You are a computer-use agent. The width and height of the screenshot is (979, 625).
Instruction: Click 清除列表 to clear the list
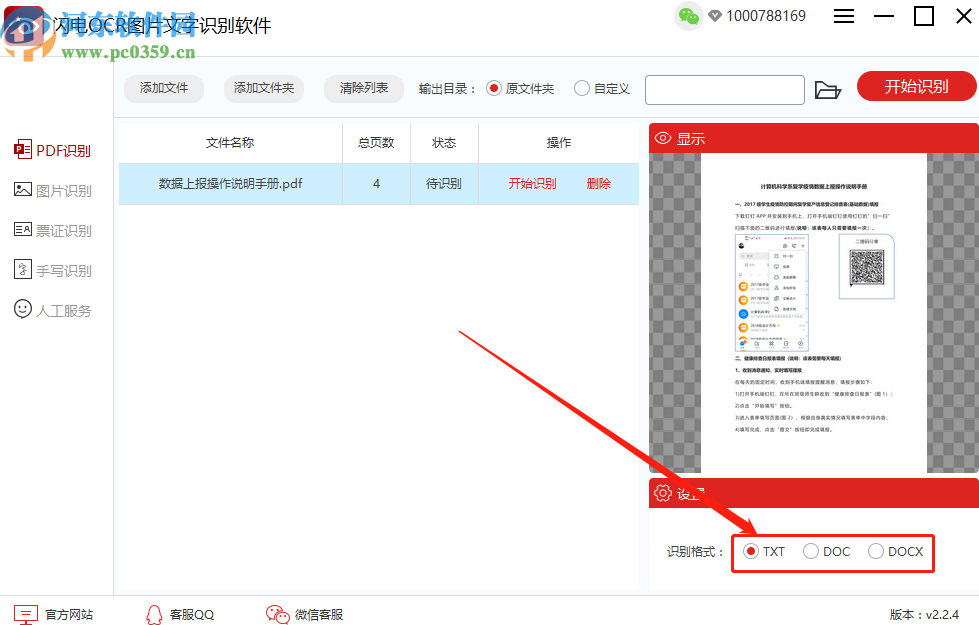point(363,88)
